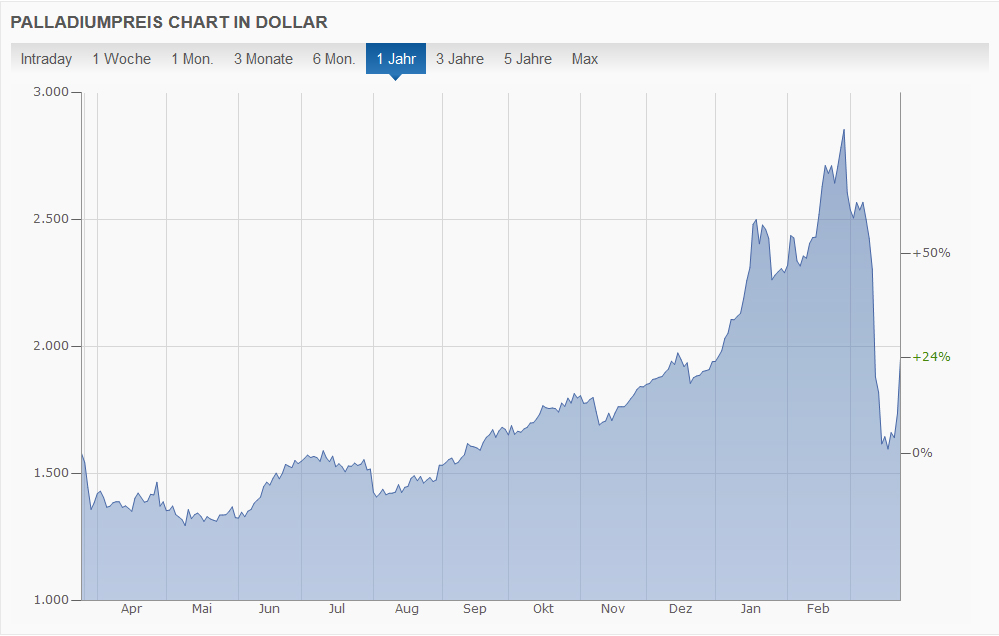Select the 1 Woche time range
The image size is (999, 636).
tap(121, 59)
